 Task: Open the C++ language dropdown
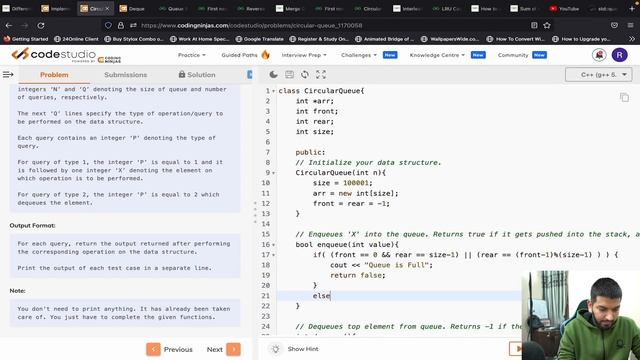[599, 75]
